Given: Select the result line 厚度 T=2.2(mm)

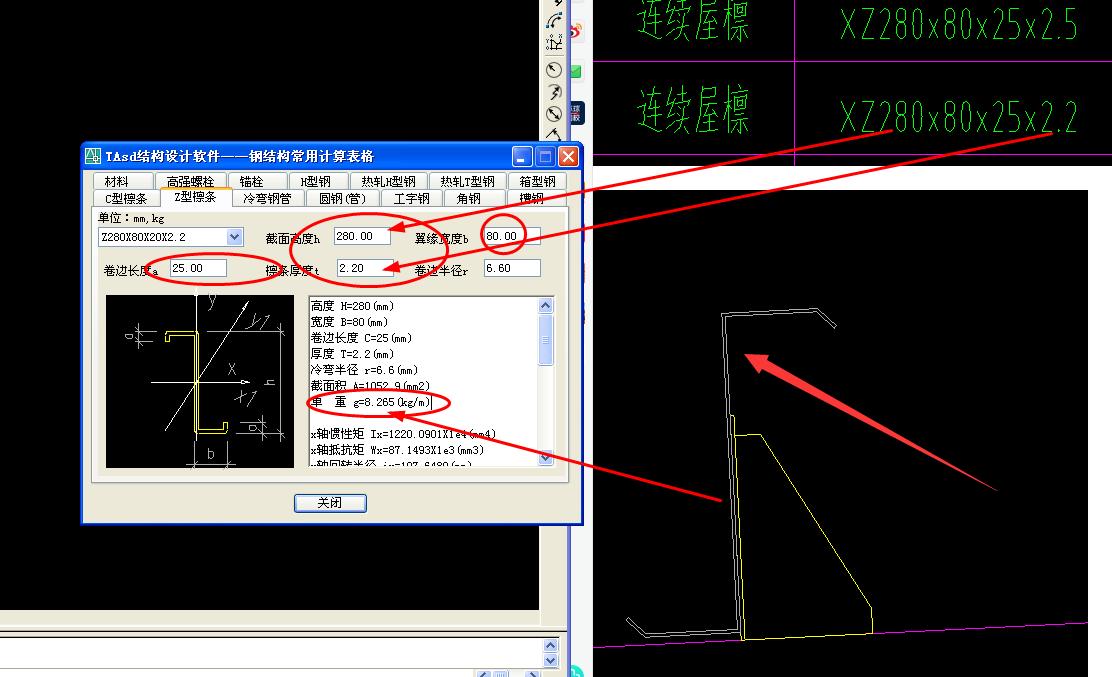Looking at the screenshot, I should pos(352,354).
